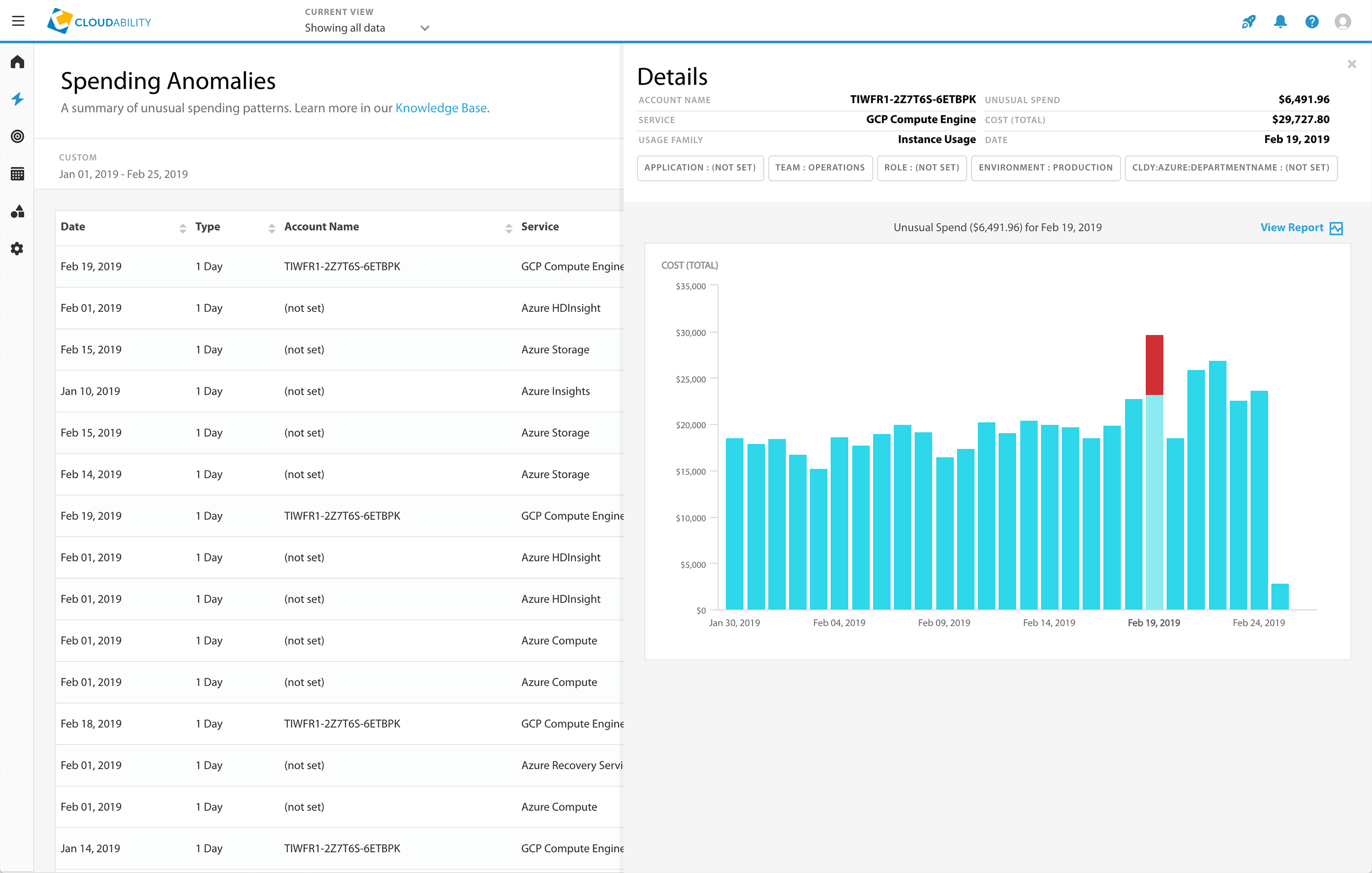1372x873 pixels.
Task: Open the hamburger navigation menu
Action: point(18,21)
